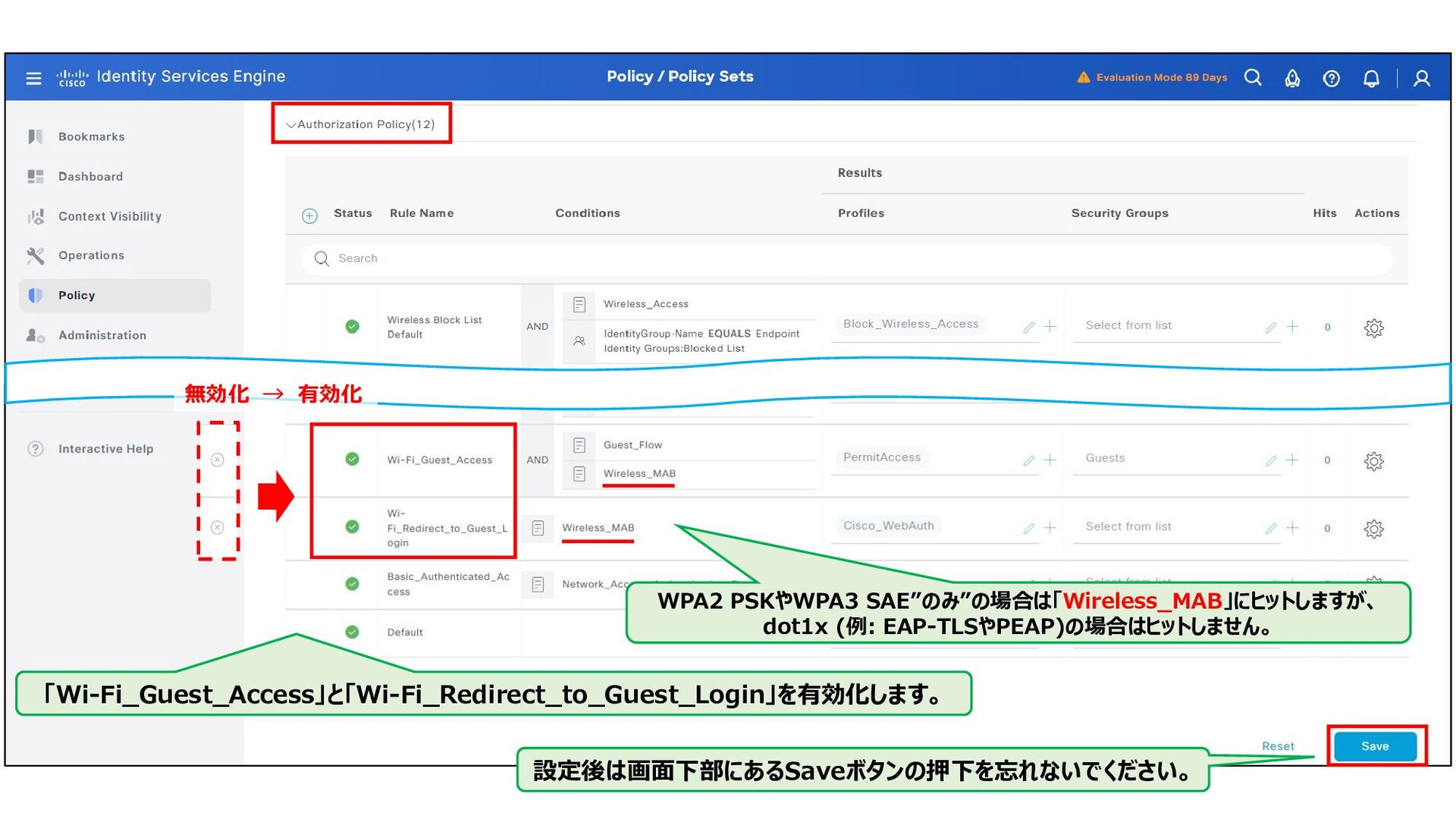Open Administration in the left sidebar
Screen dimensions: 1456x819
[x=102, y=335]
